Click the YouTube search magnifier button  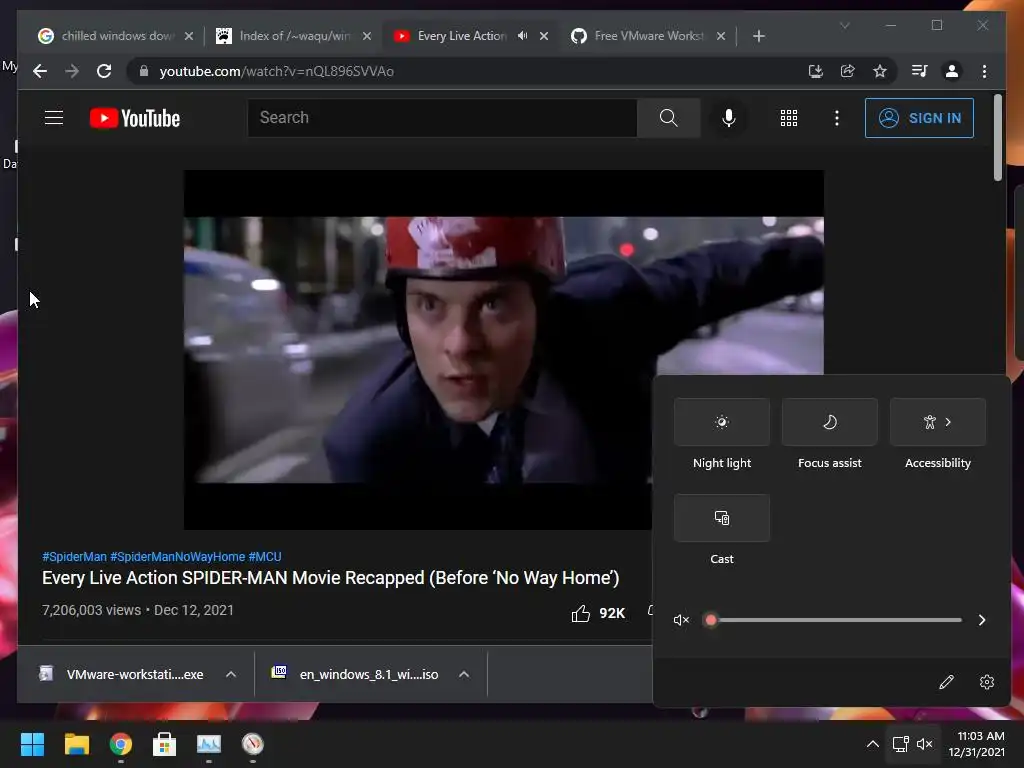[x=668, y=118]
